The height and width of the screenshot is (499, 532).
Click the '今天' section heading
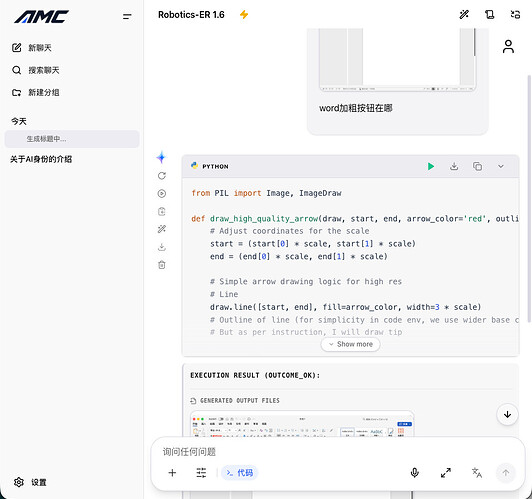coord(19,121)
